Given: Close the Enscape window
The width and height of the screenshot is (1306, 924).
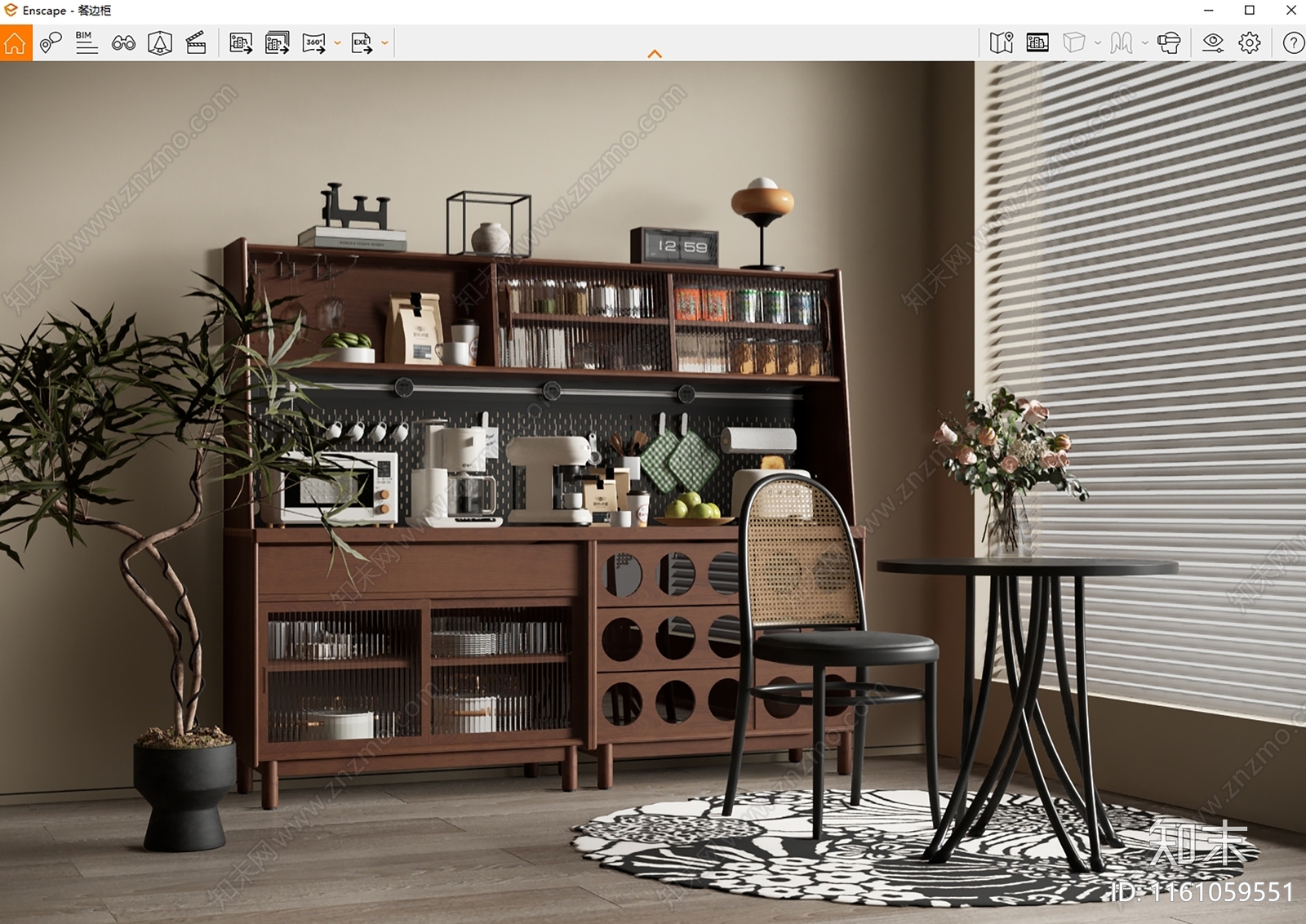Looking at the screenshot, I should coord(1290,11).
